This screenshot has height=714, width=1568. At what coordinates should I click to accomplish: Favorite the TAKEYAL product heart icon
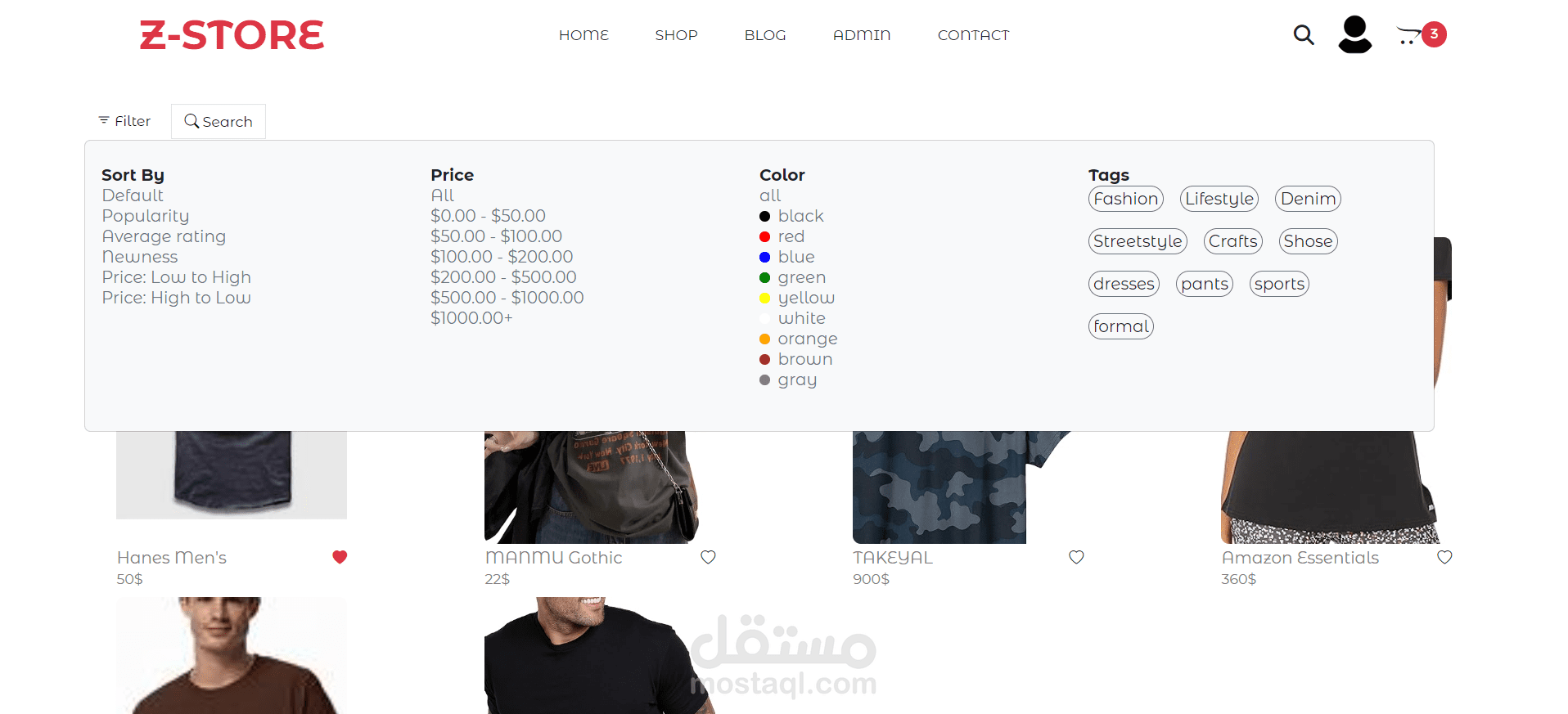point(1076,557)
